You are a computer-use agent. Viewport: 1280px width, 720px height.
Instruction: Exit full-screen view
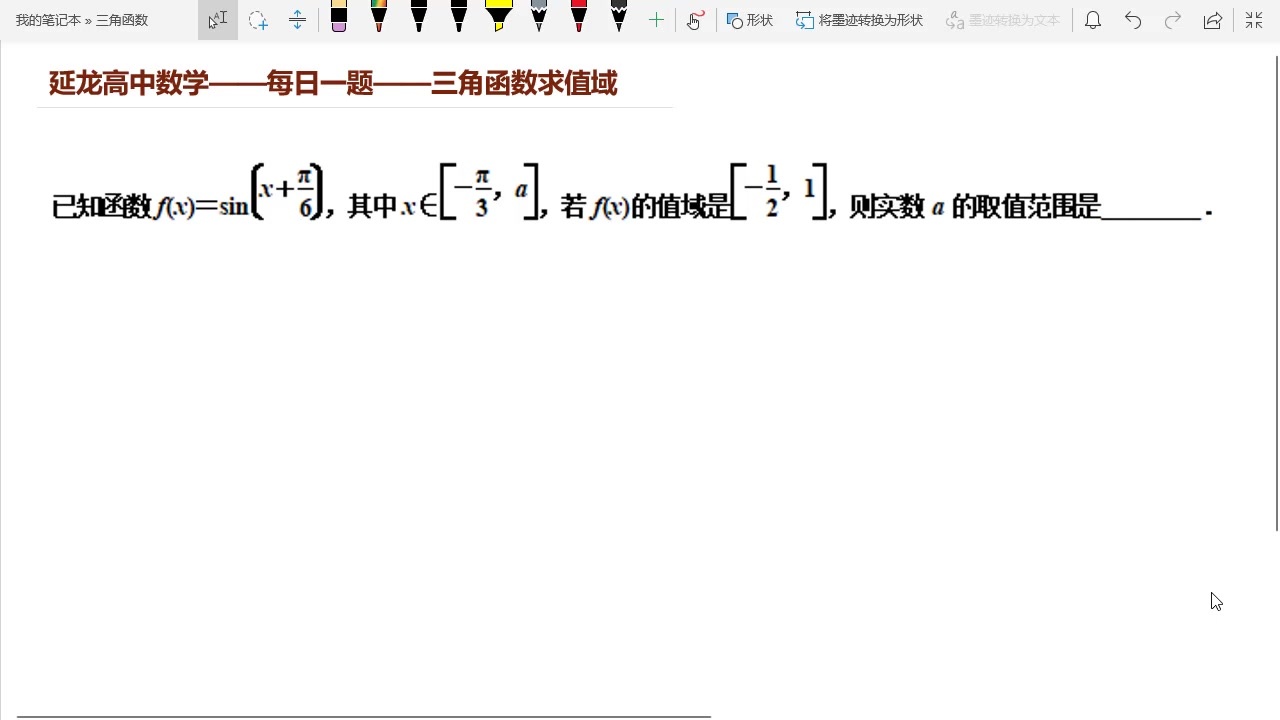coord(1254,20)
